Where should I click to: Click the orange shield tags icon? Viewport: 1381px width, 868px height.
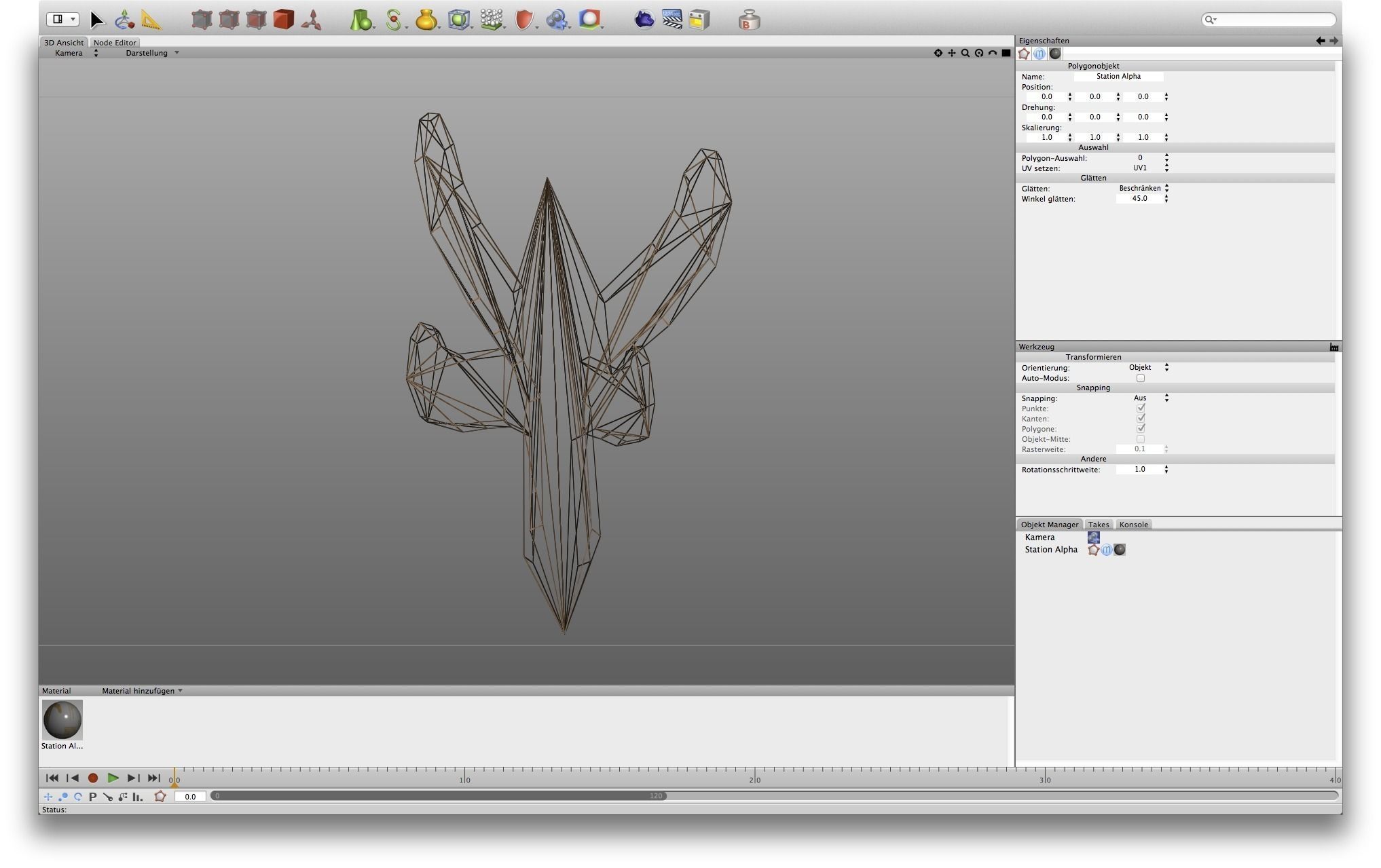pos(523,20)
